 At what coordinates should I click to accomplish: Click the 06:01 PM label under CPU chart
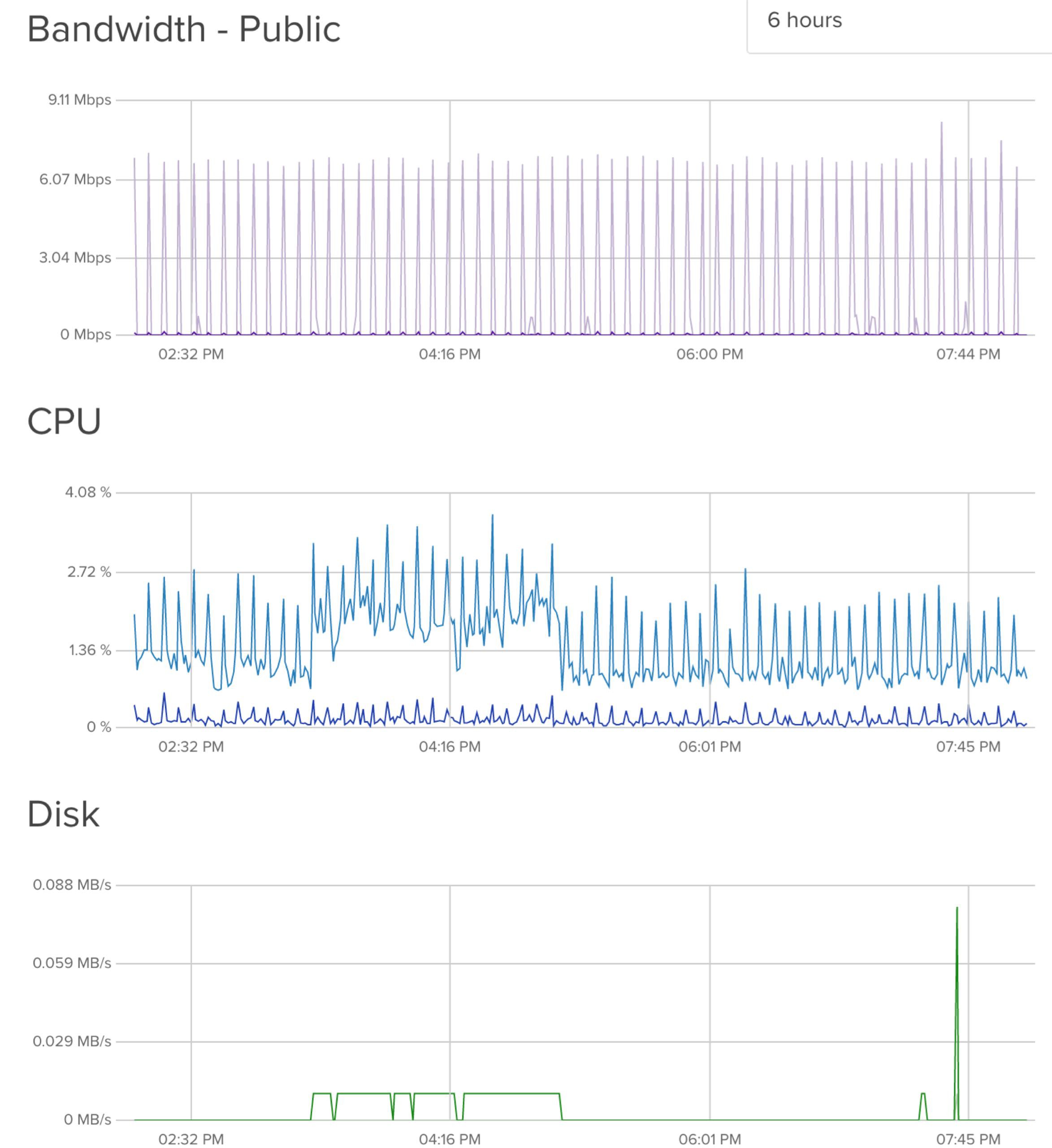click(710, 747)
